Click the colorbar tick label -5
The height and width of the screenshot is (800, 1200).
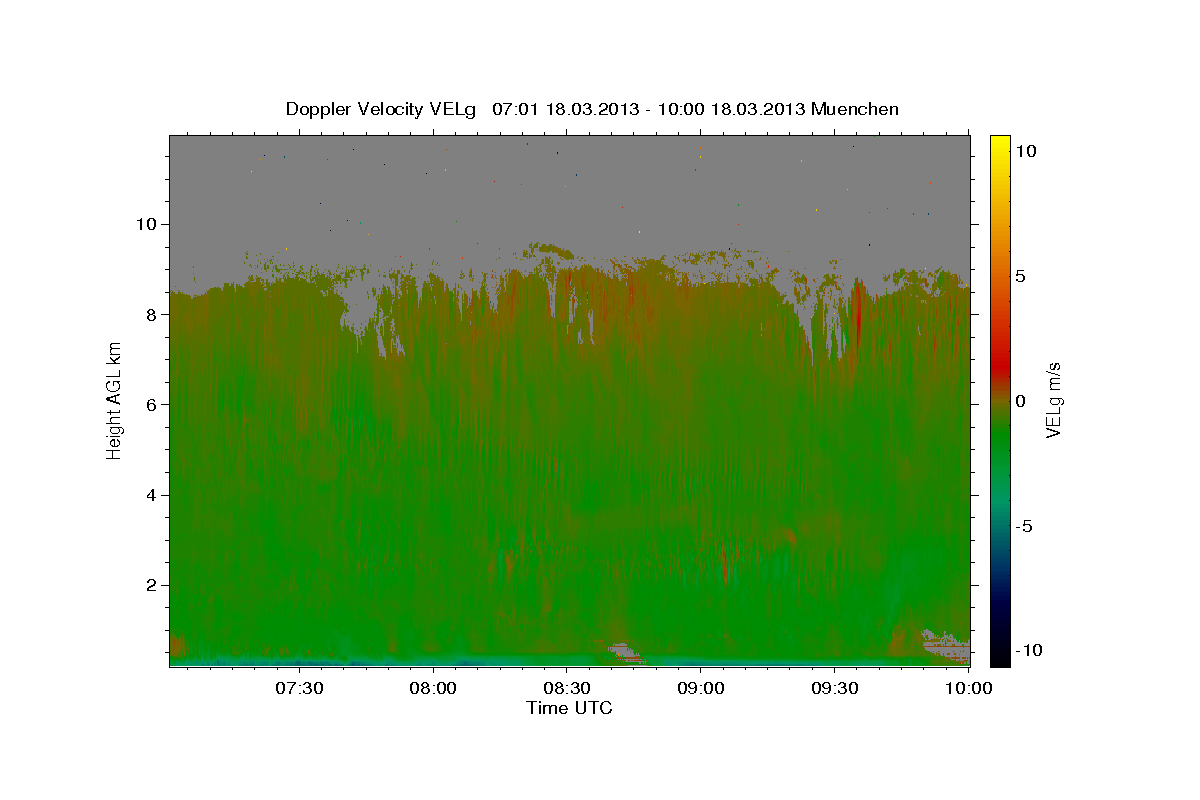[1026, 526]
